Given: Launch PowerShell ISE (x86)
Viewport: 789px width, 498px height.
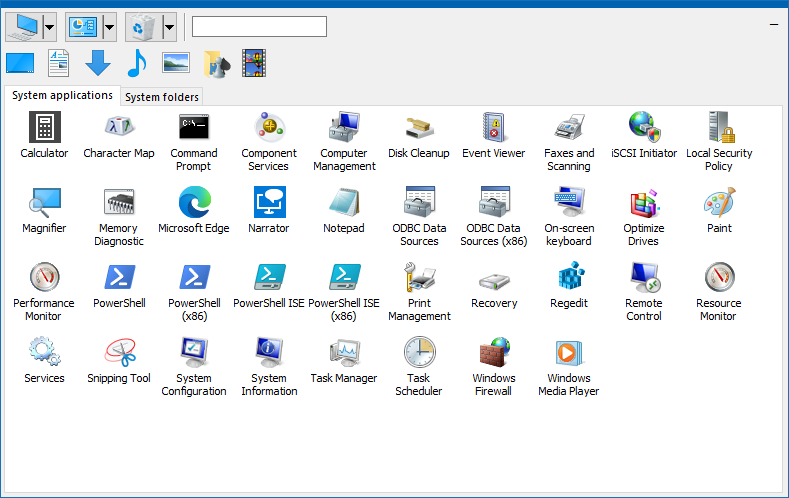Looking at the screenshot, I should (x=344, y=278).
